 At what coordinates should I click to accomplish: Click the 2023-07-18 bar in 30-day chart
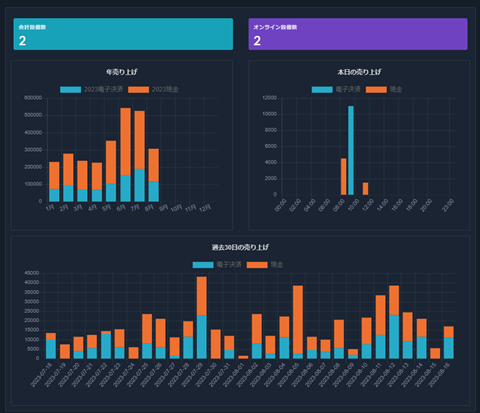[51, 346]
